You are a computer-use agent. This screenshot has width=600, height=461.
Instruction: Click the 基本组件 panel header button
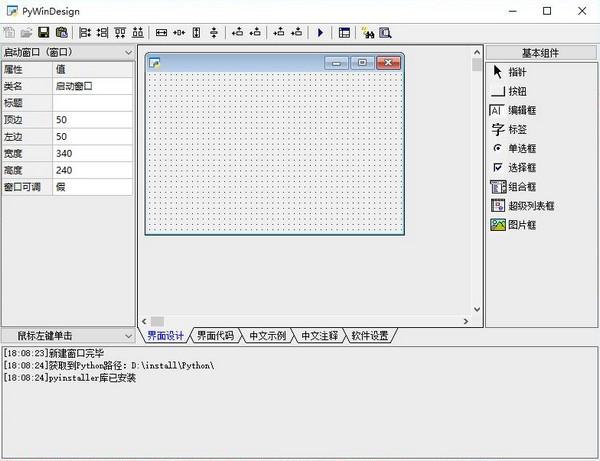[541, 53]
